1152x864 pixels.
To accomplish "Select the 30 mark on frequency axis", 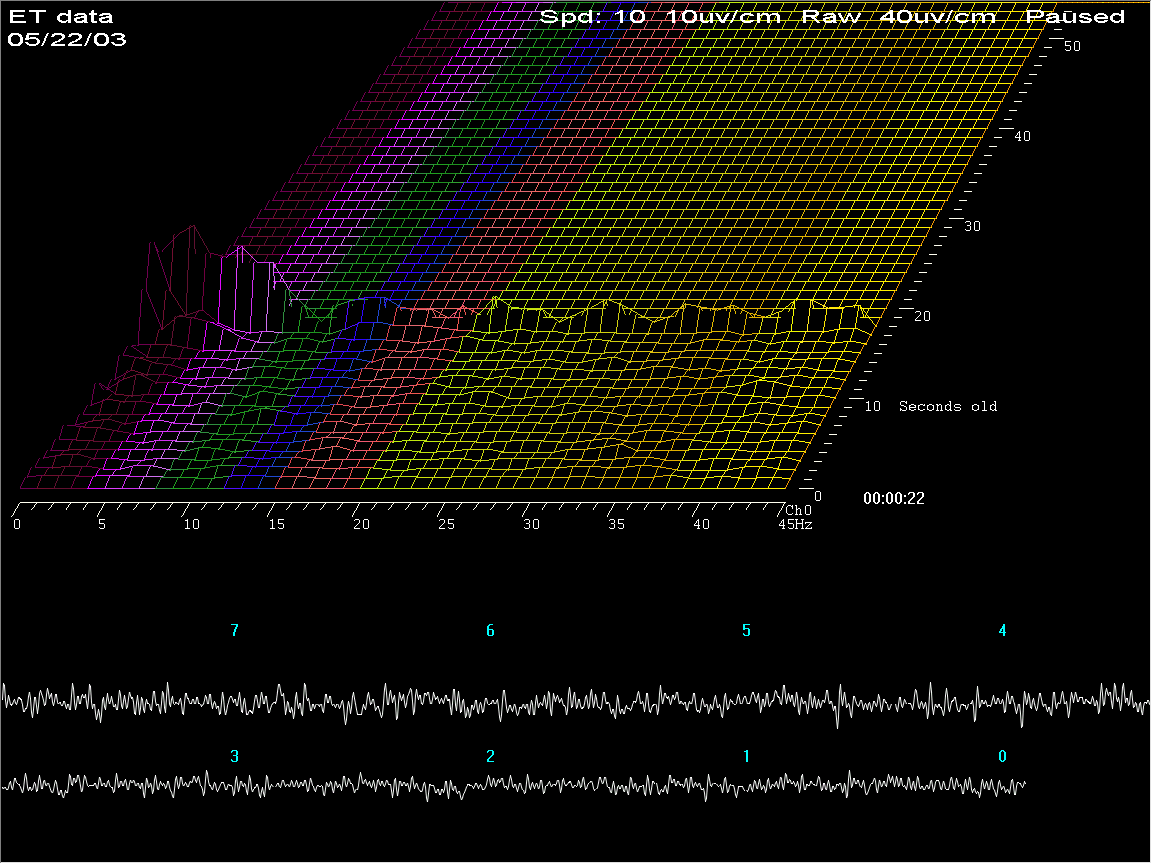I will pos(531,525).
